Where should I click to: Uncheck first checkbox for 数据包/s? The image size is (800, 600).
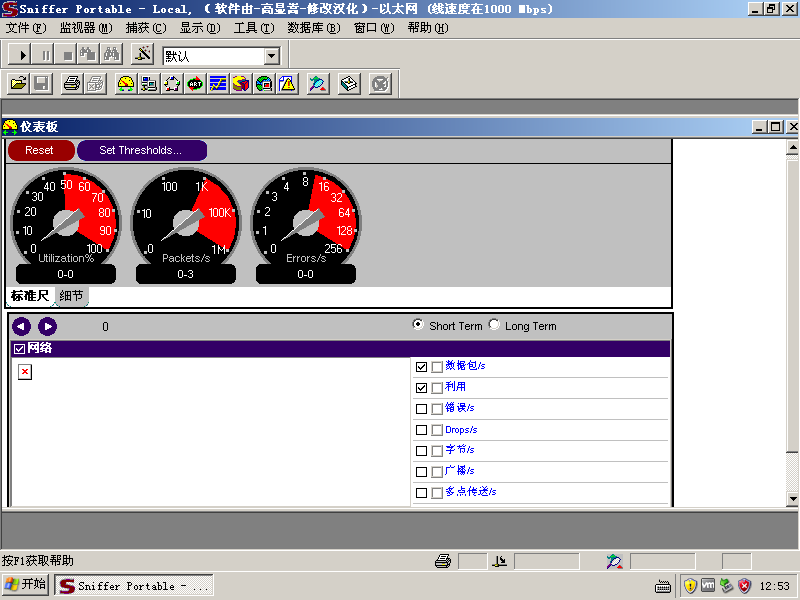point(421,367)
